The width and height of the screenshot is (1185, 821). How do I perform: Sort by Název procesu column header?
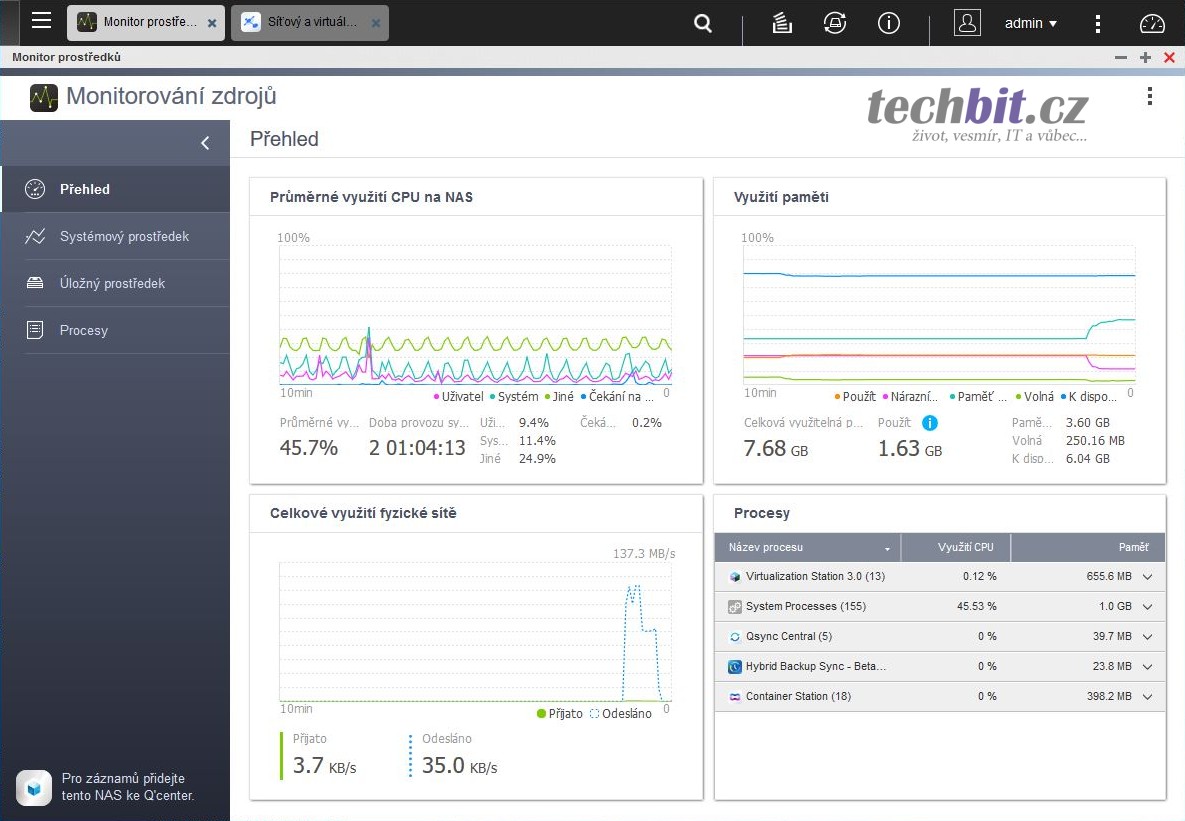tap(807, 548)
